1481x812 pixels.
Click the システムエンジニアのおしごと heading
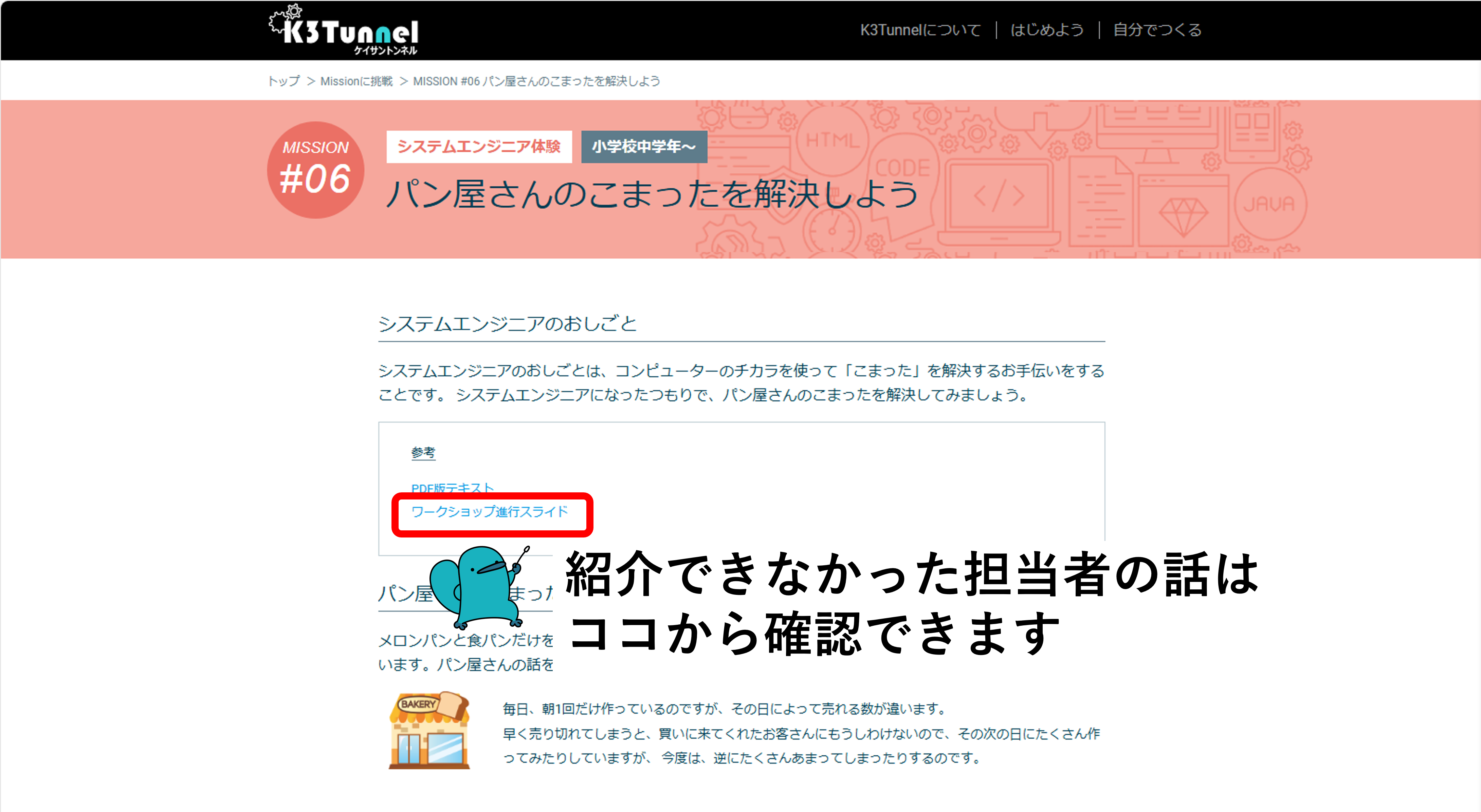pos(508,323)
